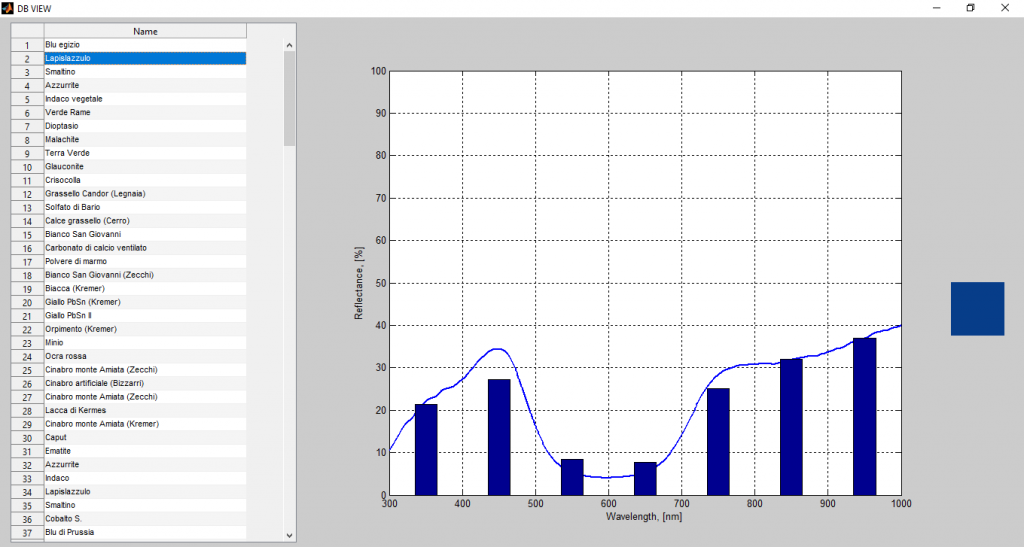Click the chart bar at 950 nm
The image size is (1024, 547).
[865, 416]
